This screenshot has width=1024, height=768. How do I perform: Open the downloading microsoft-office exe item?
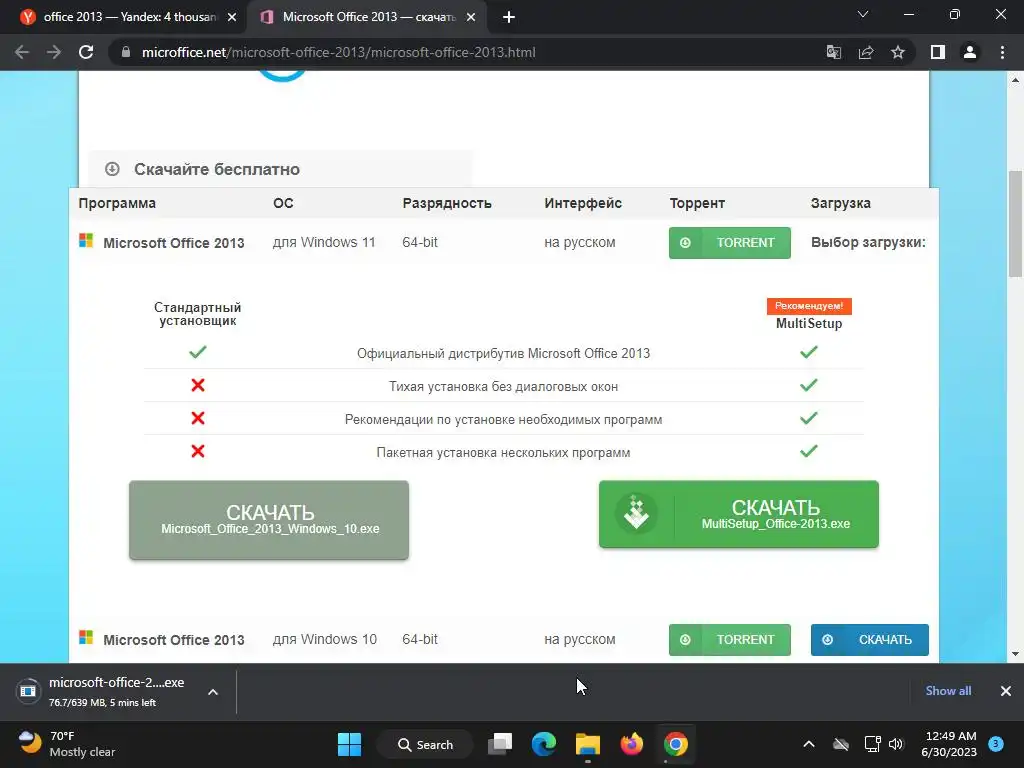point(104,692)
